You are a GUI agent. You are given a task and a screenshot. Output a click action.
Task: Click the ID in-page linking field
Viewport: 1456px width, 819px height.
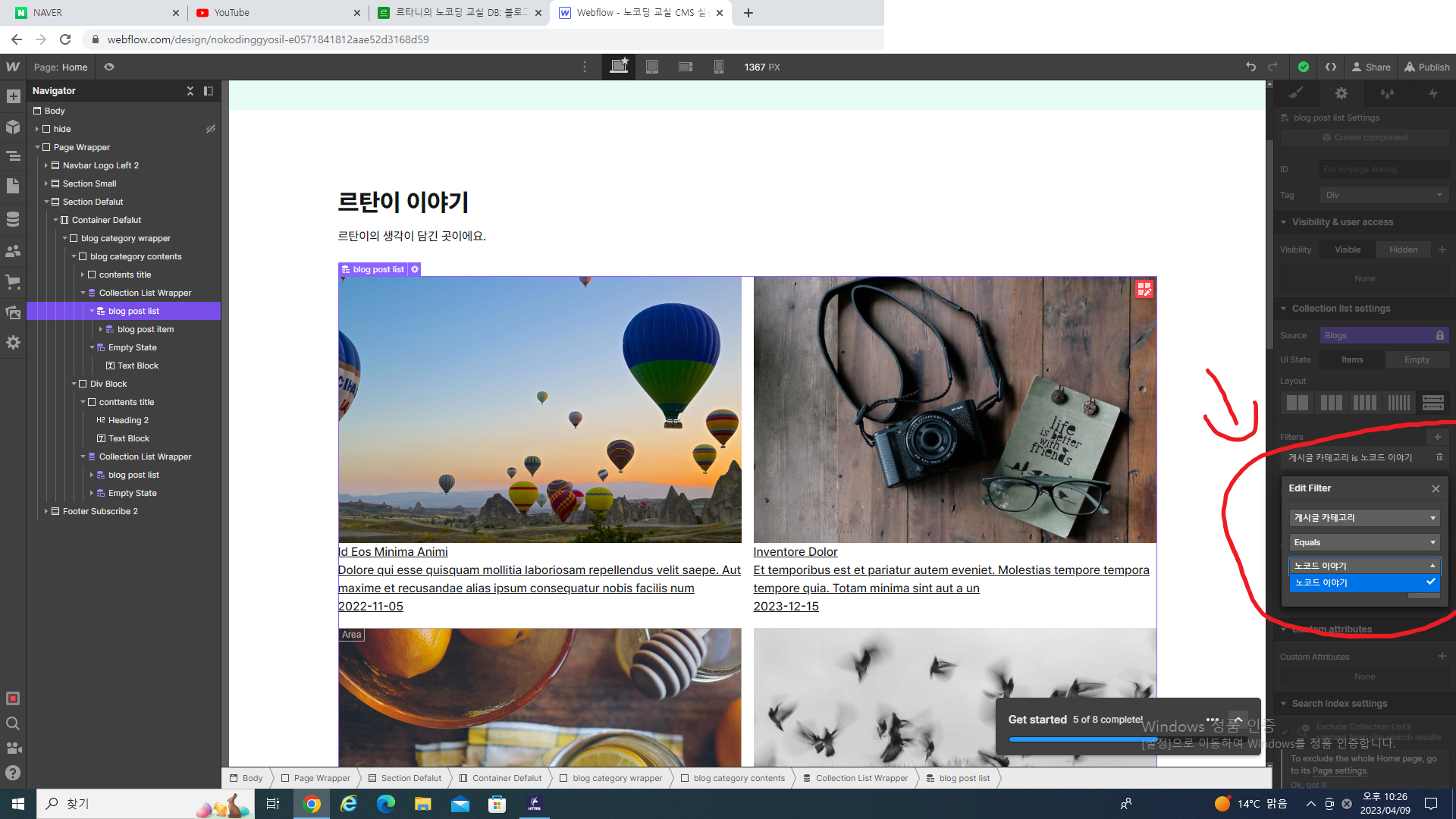click(x=1384, y=169)
